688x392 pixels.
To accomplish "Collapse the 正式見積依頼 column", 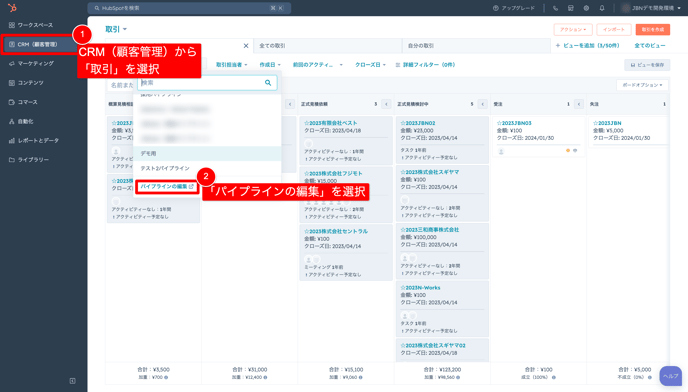I will pyautogui.click(x=387, y=104).
